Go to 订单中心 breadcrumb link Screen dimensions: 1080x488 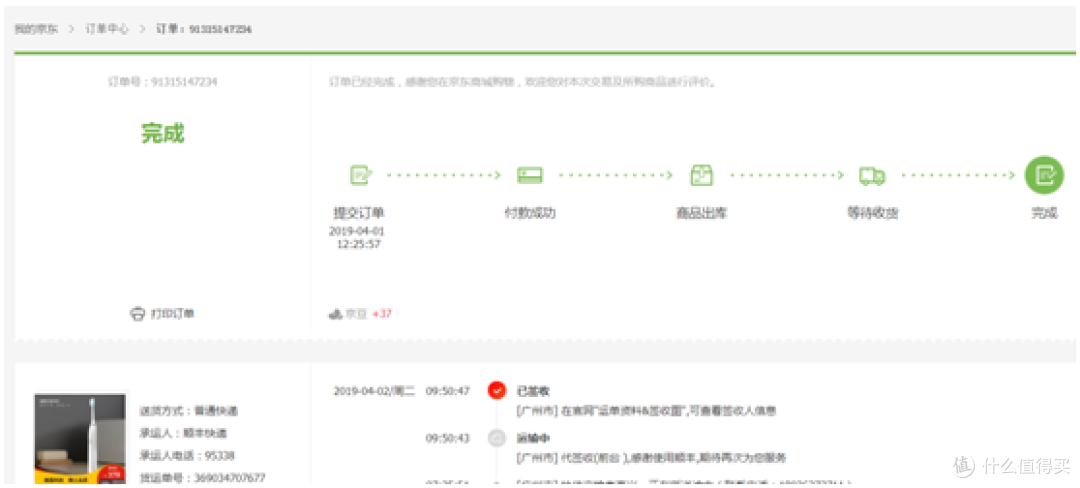(107, 30)
